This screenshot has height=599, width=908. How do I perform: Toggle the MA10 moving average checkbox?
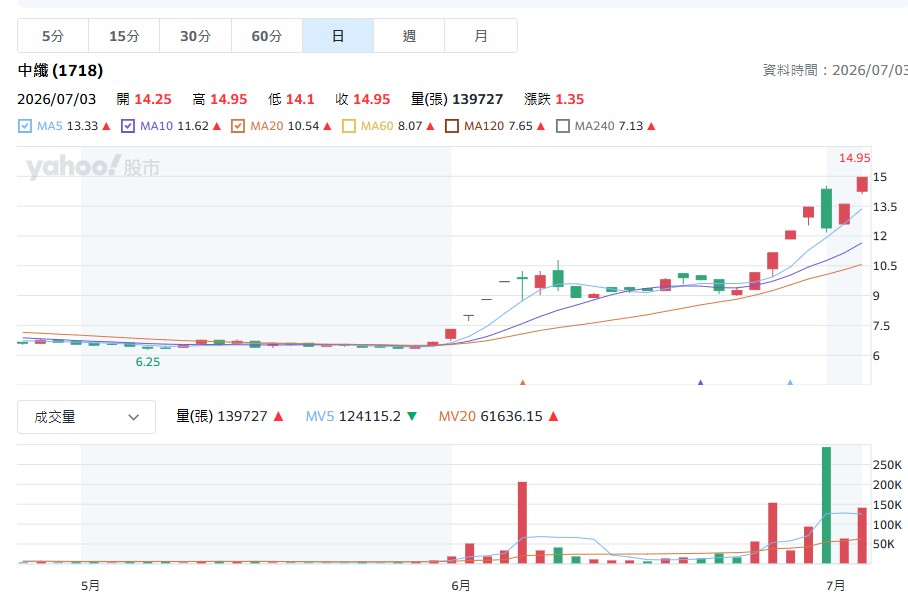[x=128, y=126]
